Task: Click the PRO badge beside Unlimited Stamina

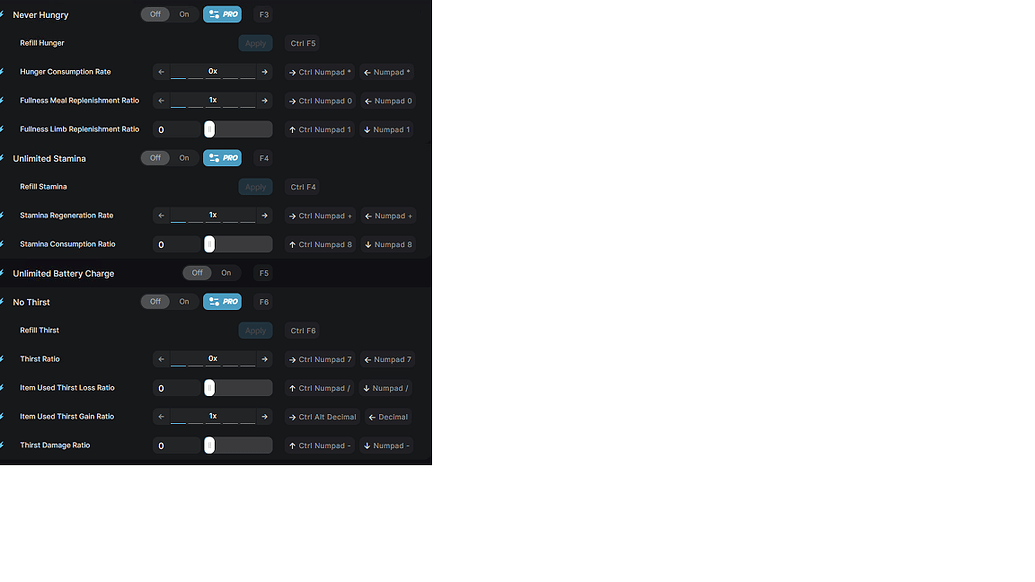Action: click(x=222, y=158)
